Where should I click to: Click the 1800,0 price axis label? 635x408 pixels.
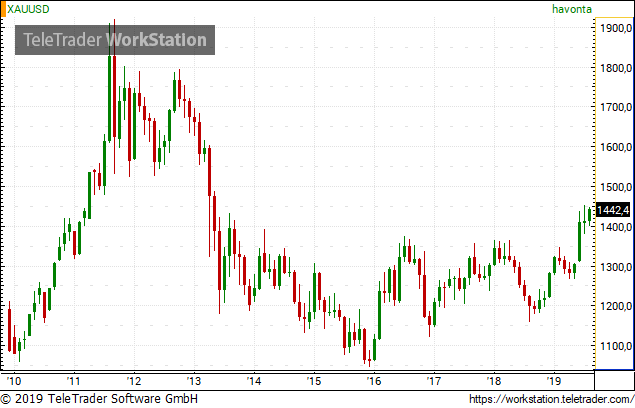click(615, 68)
